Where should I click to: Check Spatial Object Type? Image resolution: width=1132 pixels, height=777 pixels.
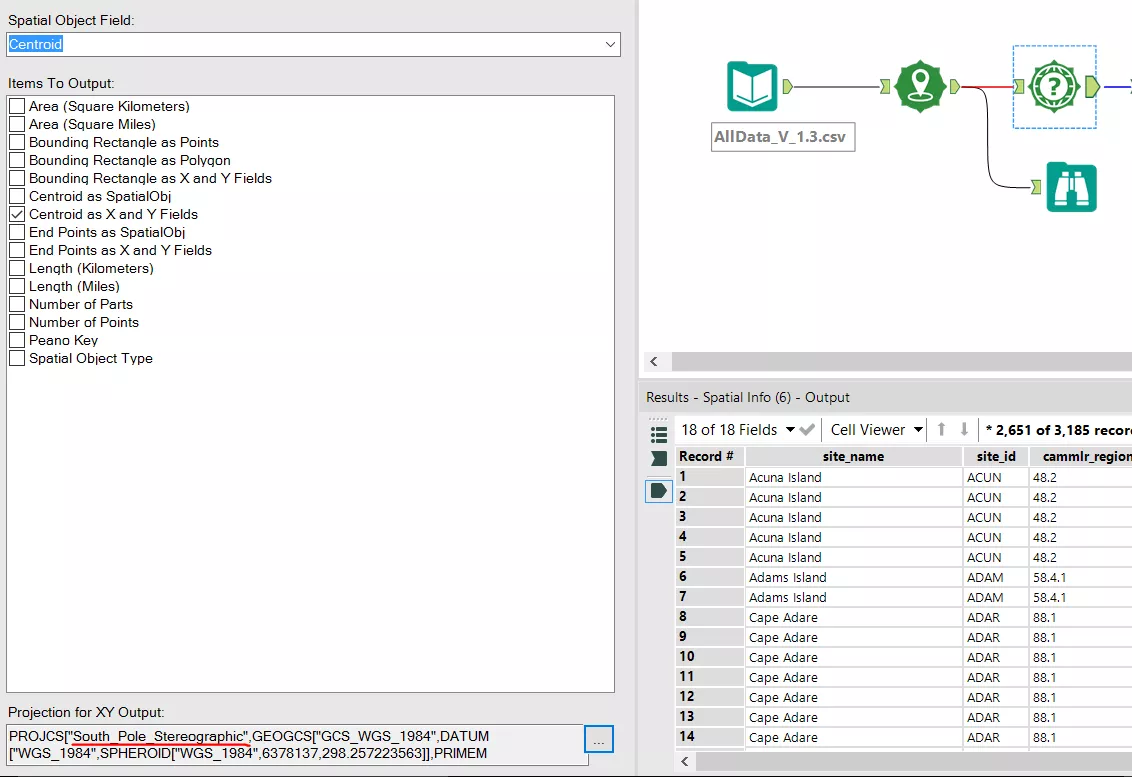[x=17, y=358]
